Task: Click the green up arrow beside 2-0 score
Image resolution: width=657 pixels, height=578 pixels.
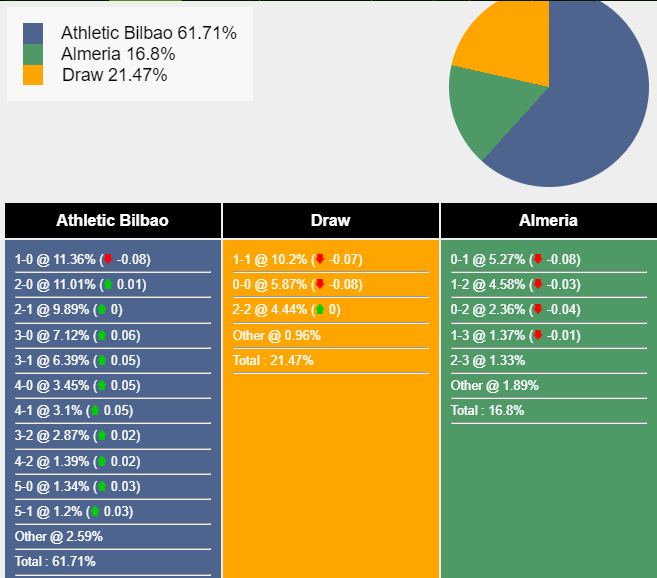Action: 108,284
